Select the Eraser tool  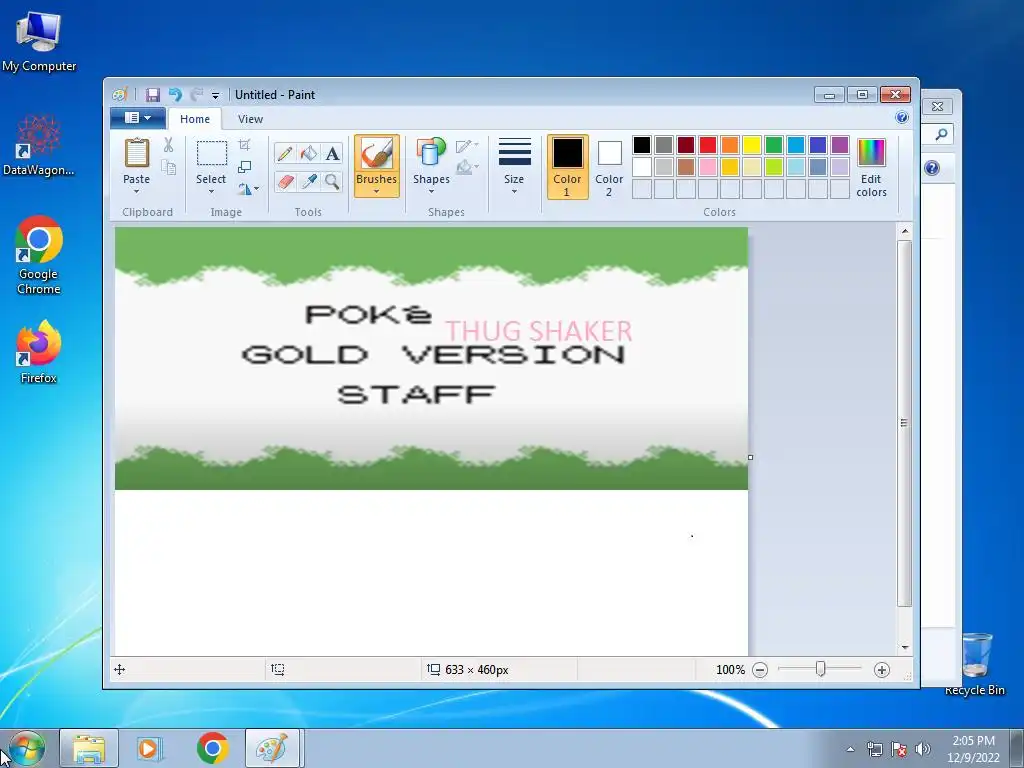(x=285, y=181)
